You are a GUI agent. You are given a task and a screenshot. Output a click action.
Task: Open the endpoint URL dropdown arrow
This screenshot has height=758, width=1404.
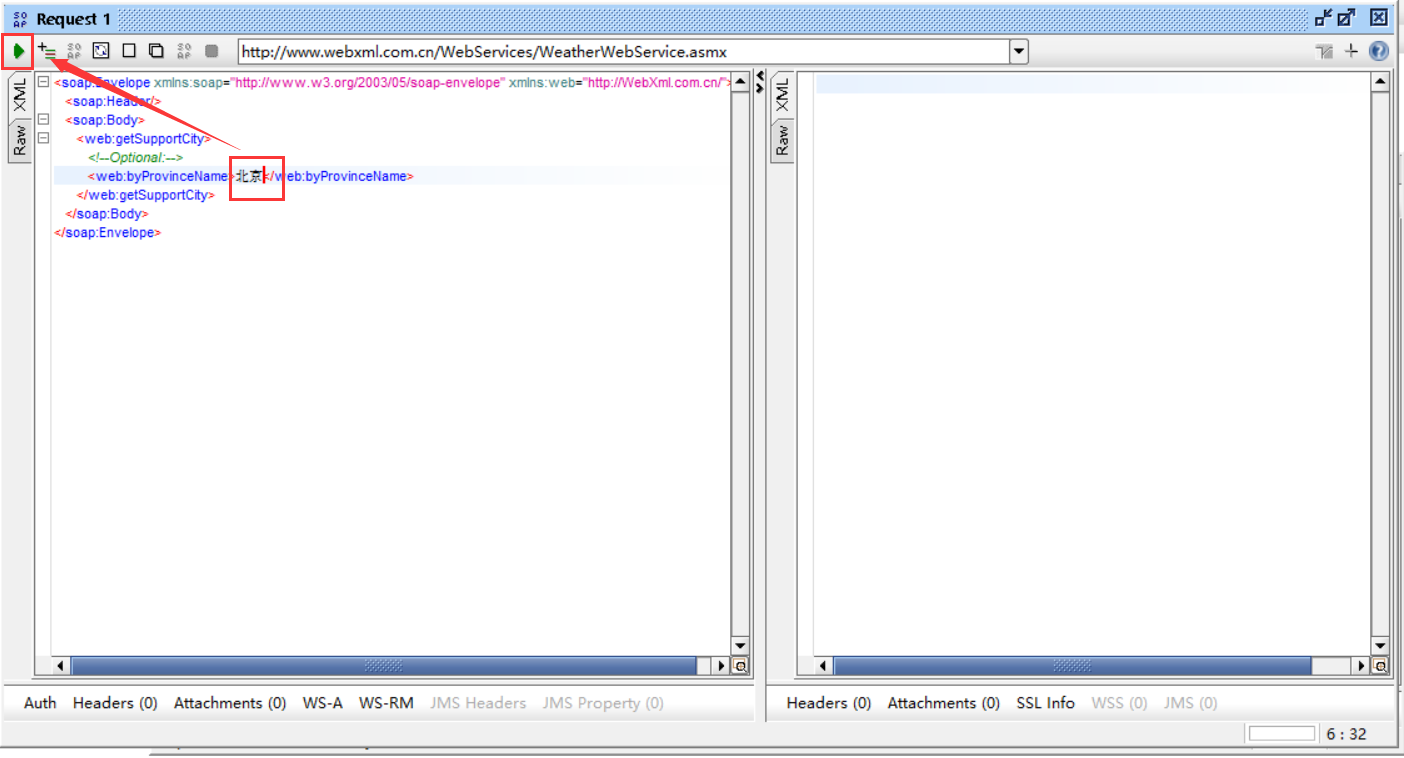1018,51
